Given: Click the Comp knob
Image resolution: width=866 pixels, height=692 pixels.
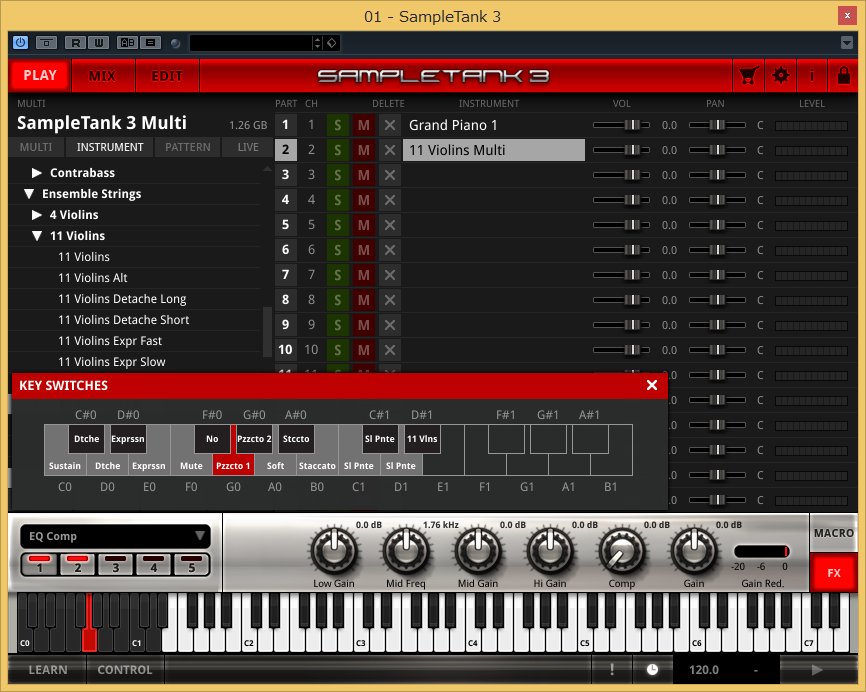Looking at the screenshot, I should [x=622, y=551].
